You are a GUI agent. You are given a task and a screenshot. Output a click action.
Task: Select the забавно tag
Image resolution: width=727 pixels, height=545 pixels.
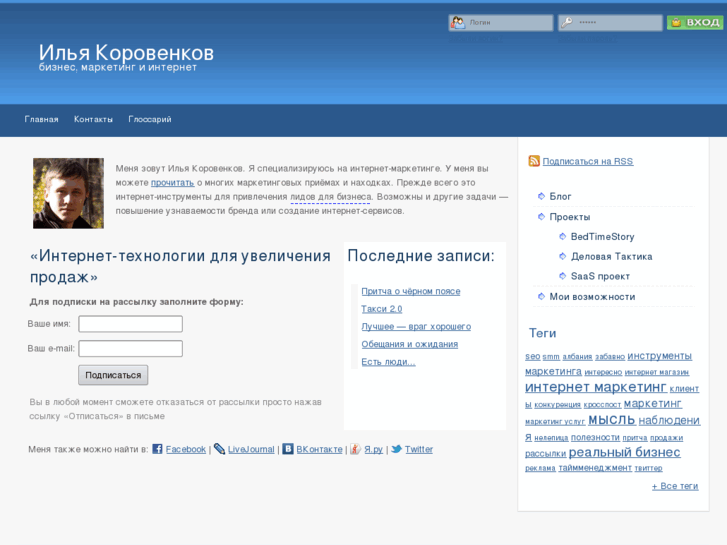[x=610, y=357]
